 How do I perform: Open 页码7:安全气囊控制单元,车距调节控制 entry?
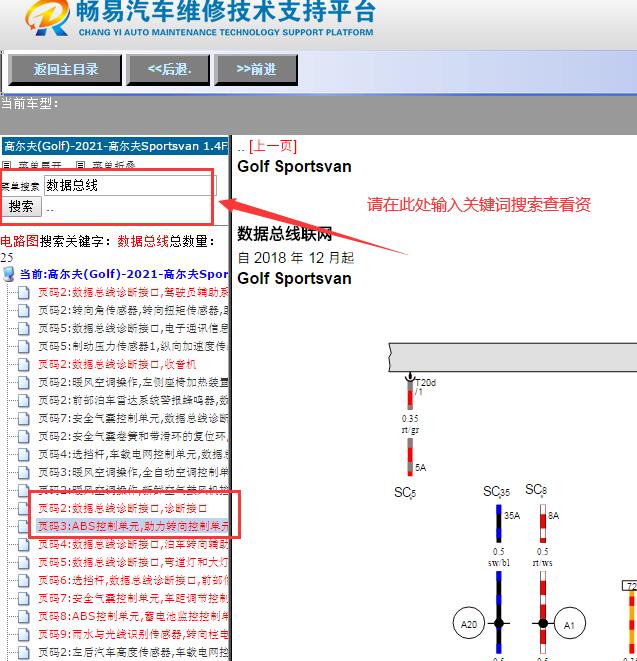coord(133,598)
